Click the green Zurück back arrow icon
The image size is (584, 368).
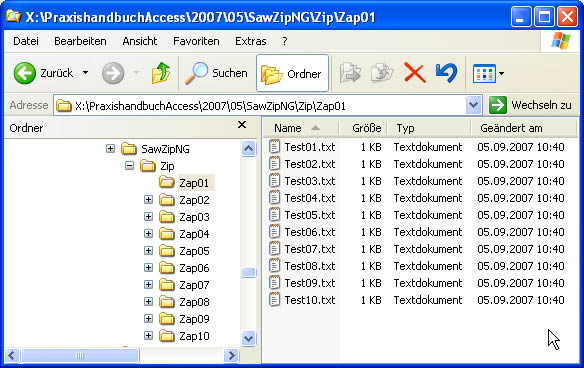coord(25,73)
